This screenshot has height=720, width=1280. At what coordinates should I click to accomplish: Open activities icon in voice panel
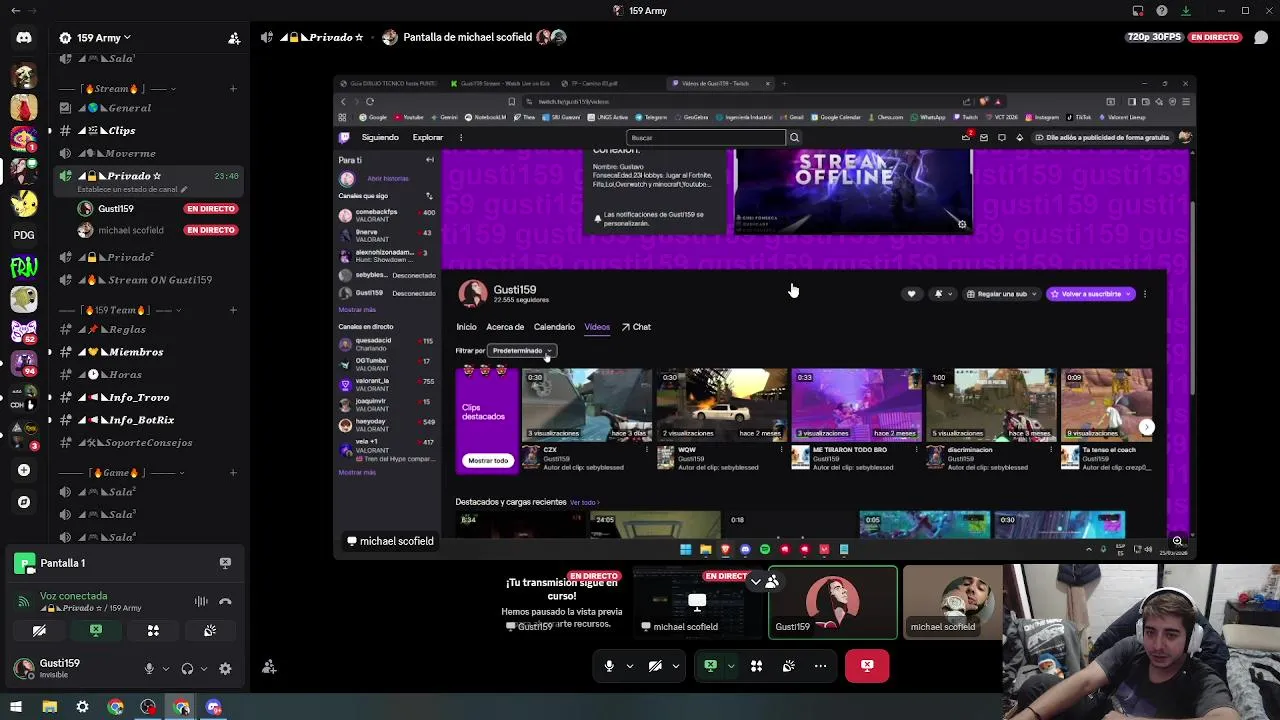click(153, 631)
